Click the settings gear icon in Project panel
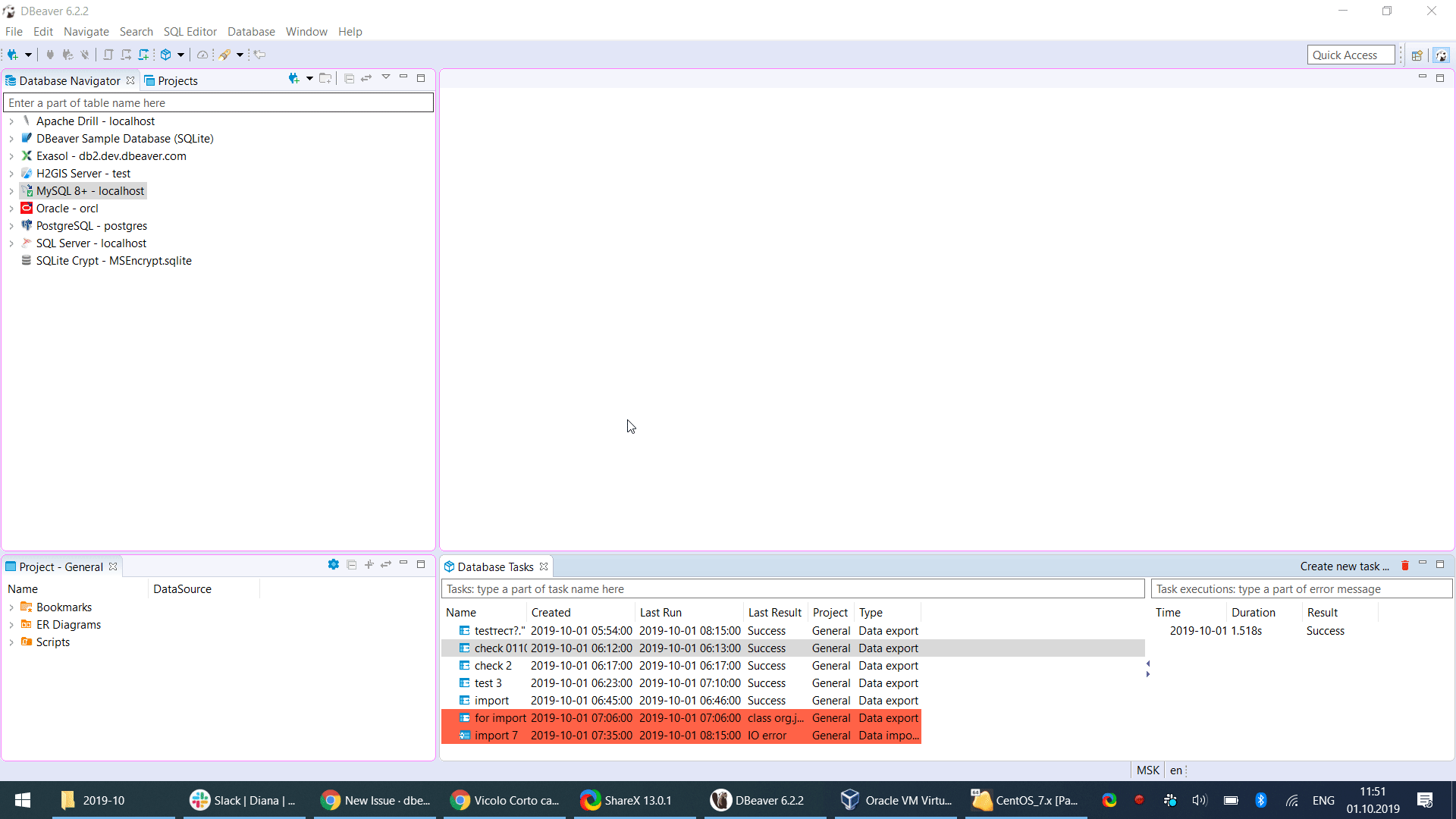The image size is (1456, 819). click(334, 565)
